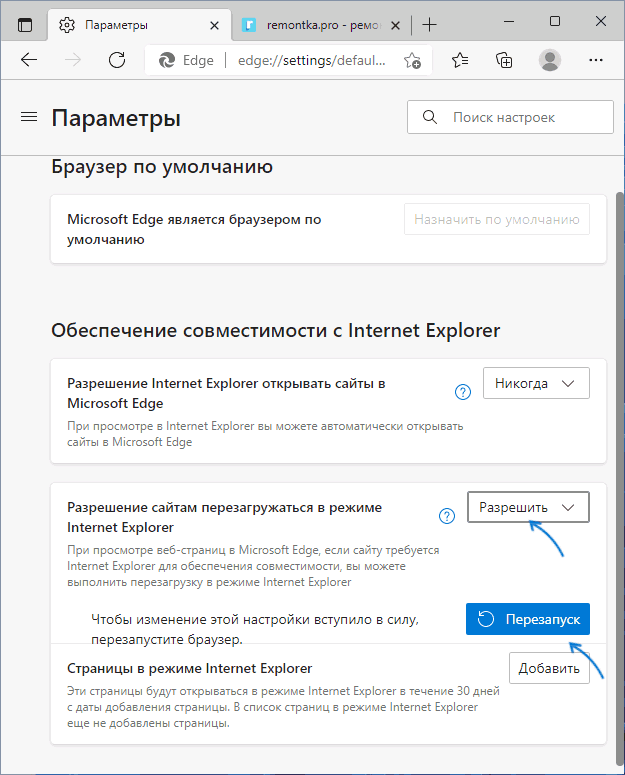Maximize the Edge window

point(555,21)
